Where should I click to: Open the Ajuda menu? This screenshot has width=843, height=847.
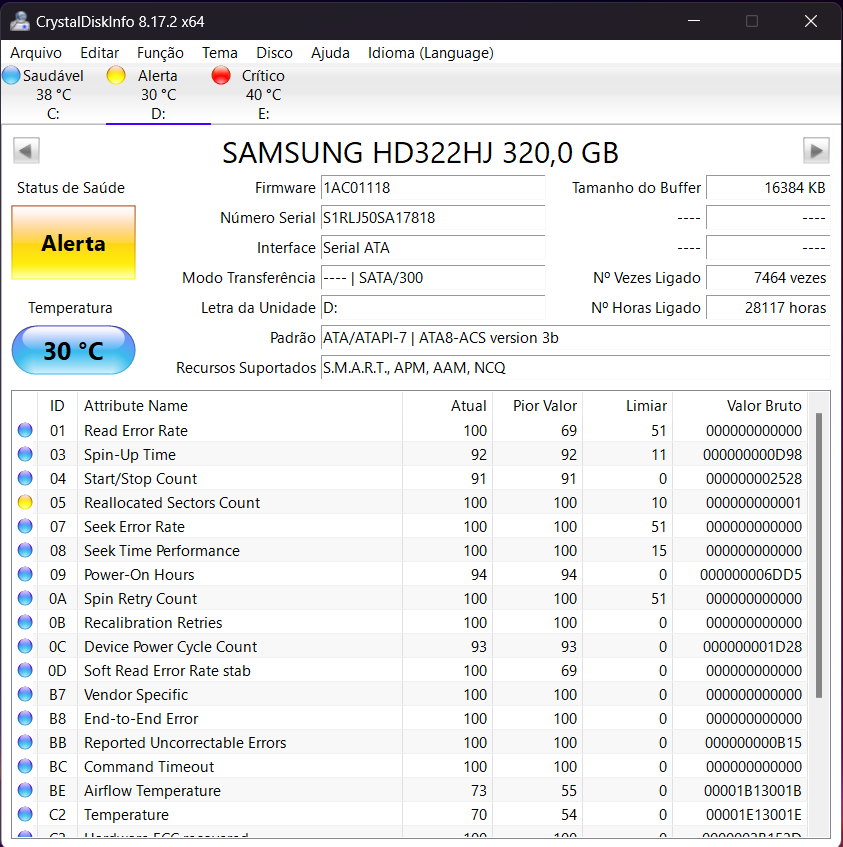tap(331, 53)
